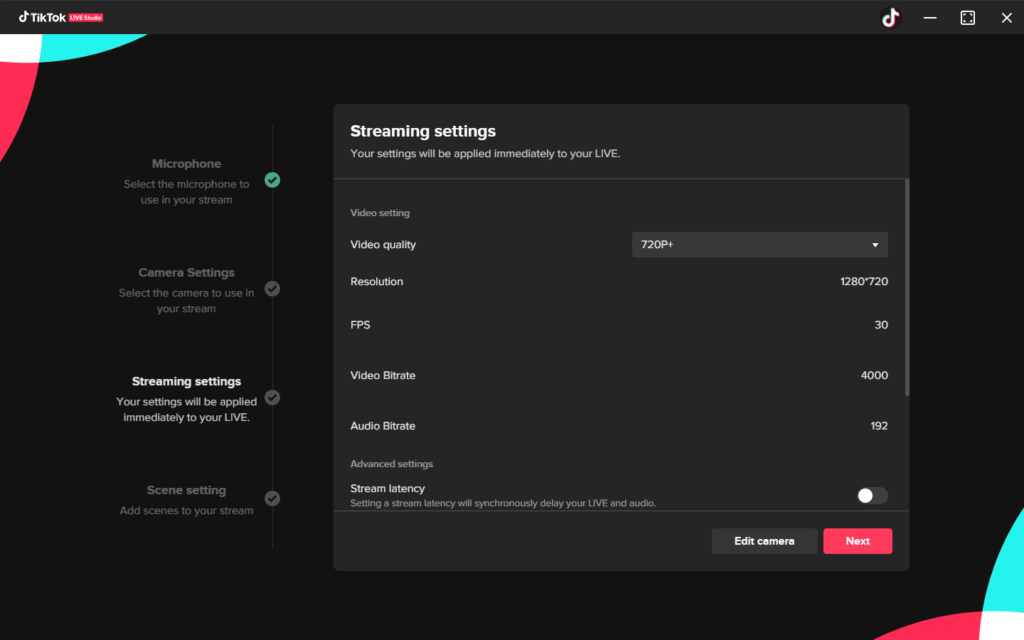The height and width of the screenshot is (640, 1024).
Task: Switch to the Camera Settings step
Action: (x=186, y=273)
